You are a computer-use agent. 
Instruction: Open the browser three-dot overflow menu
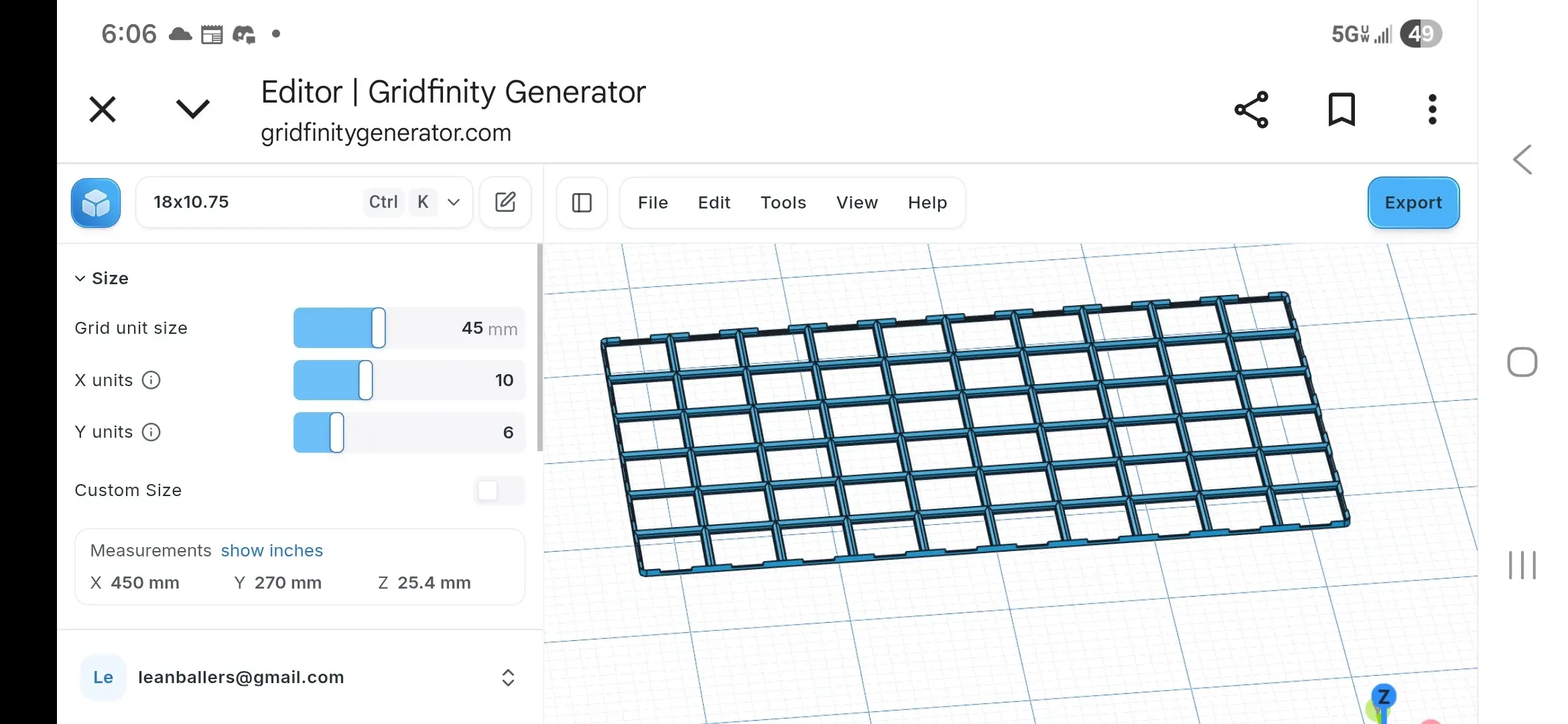pyautogui.click(x=1432, y=109)
